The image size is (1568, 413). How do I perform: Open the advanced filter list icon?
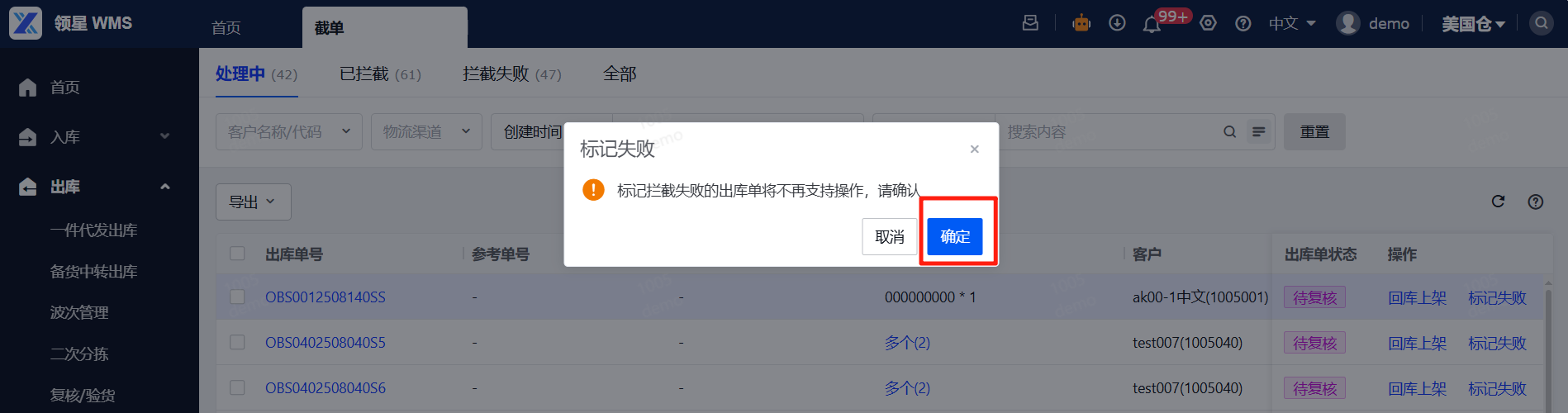point(1258,131)
